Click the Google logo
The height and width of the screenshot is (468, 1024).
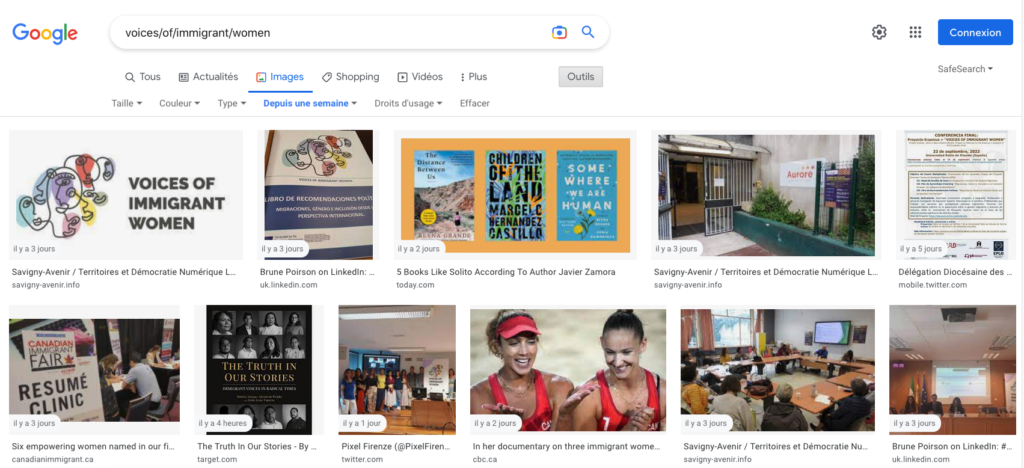pyautogui.click(x=45, y=33)
